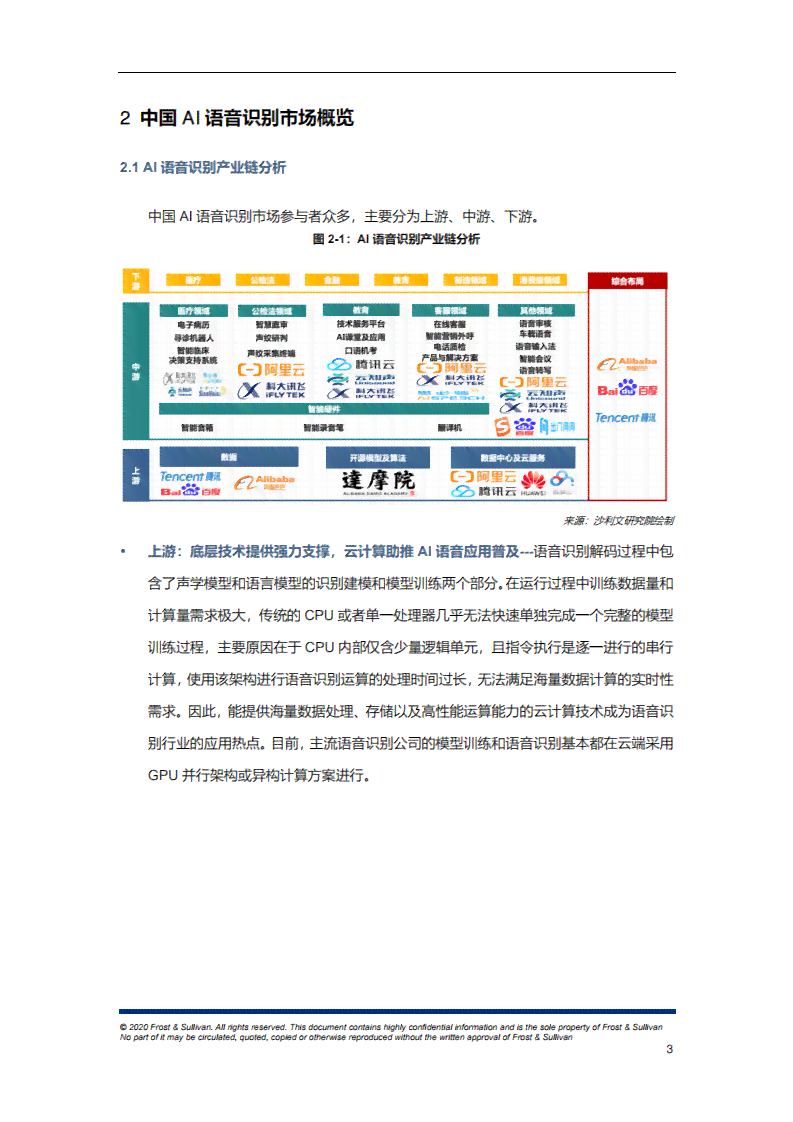The image size is (793, 1122).
Task: Click the 智能营销外呼 item
Action: tap(450, 336)
